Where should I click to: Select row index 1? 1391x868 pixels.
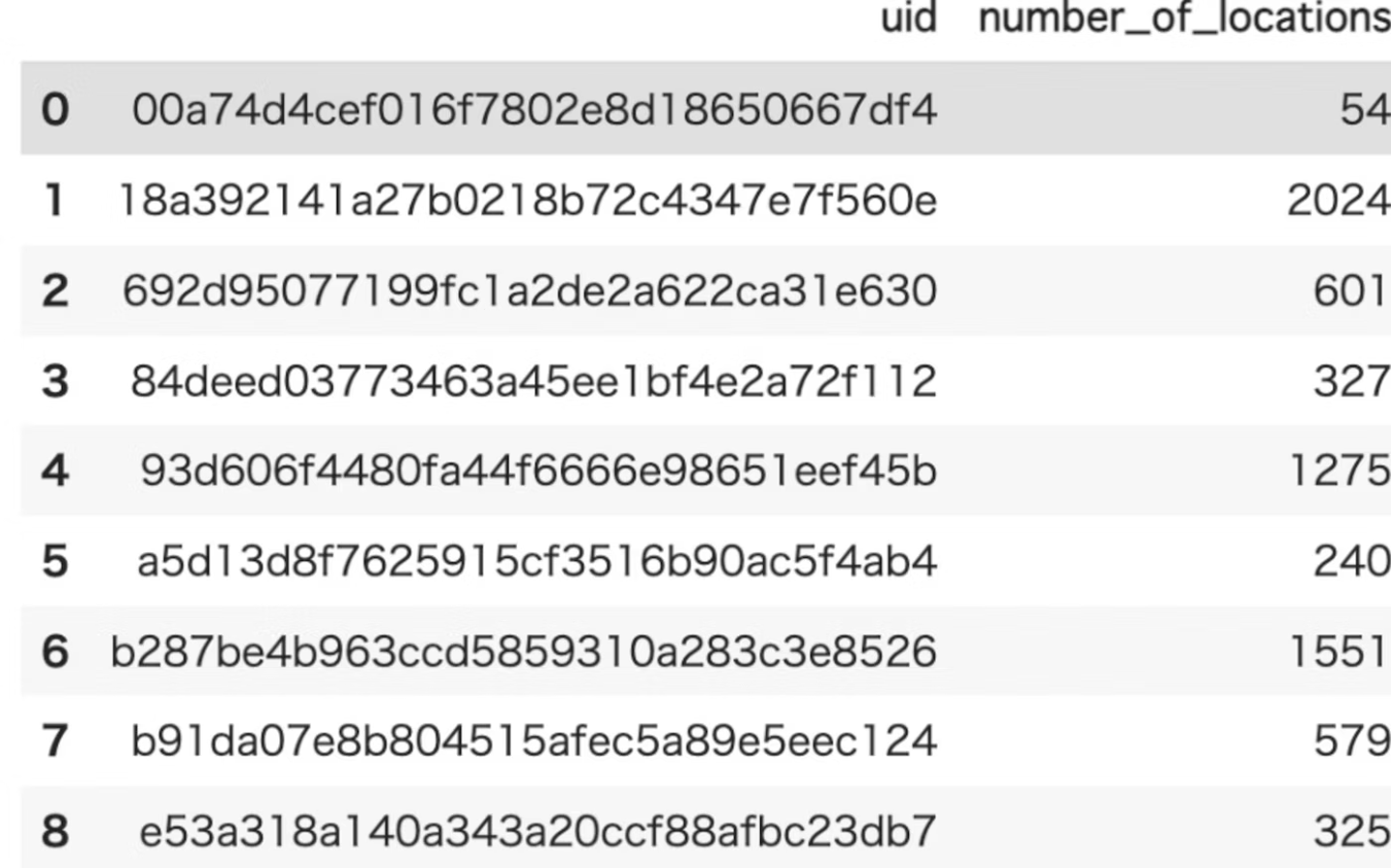(x=55, y=200)
